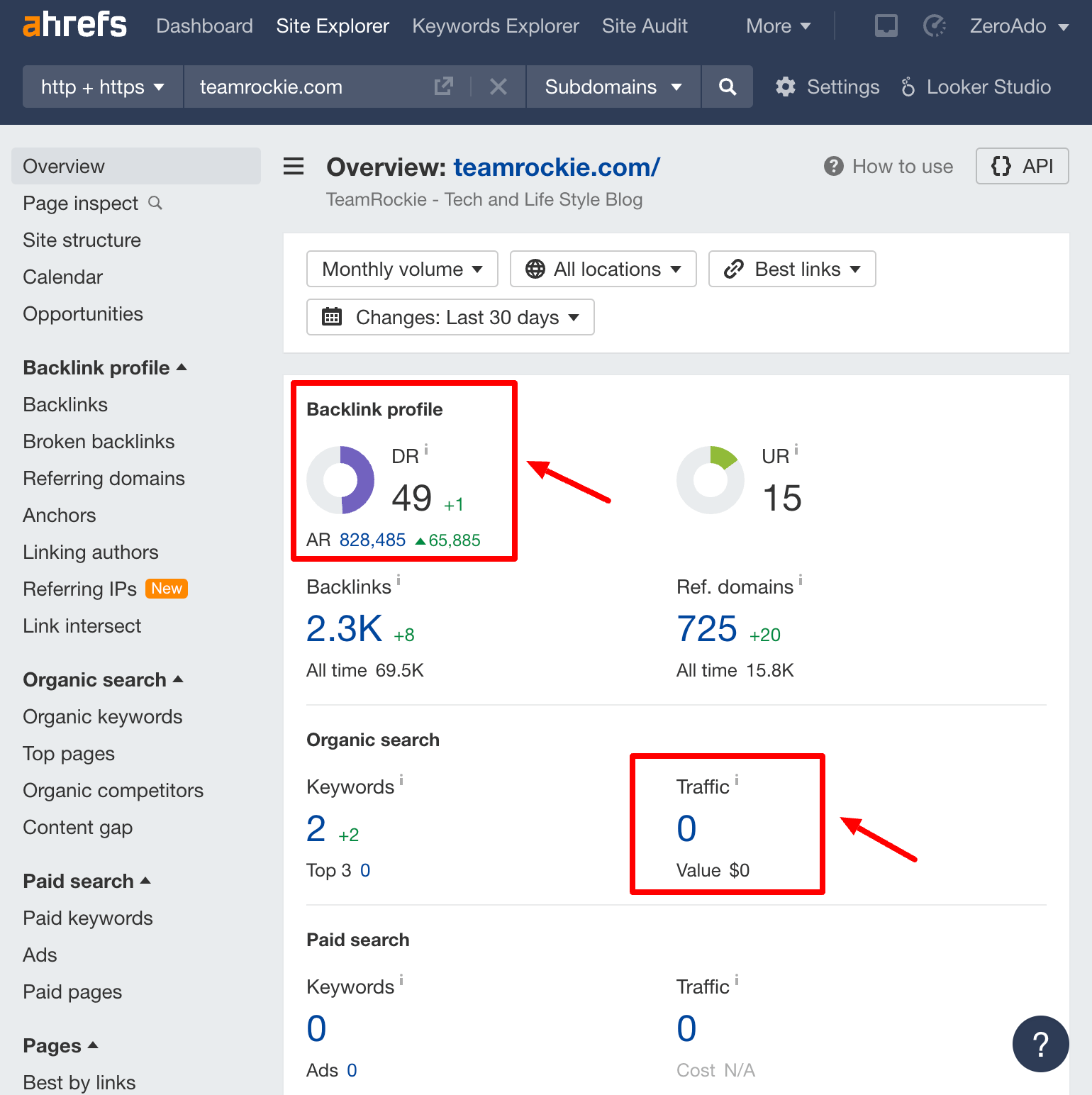Open the teamrockie.com/ title link

[557, 167]
